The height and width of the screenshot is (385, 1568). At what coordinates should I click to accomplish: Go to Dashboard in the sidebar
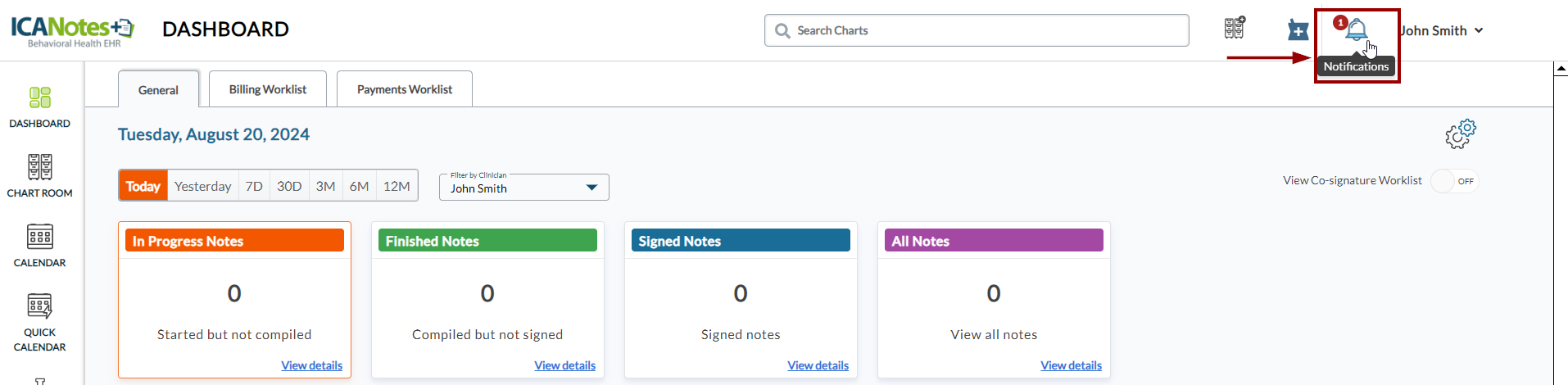click(39, 107)
